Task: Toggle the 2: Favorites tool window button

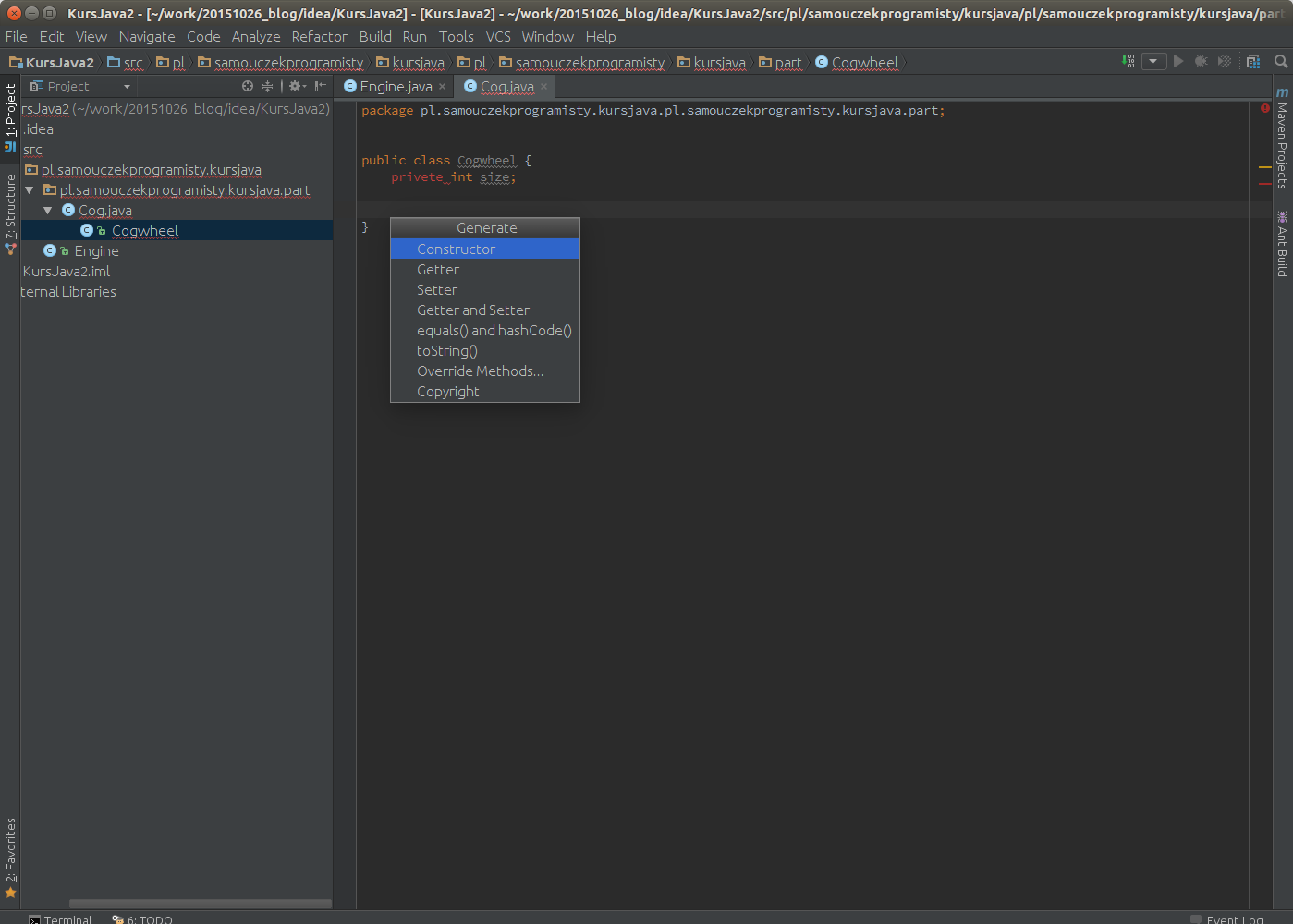Action: coord(10,857)
